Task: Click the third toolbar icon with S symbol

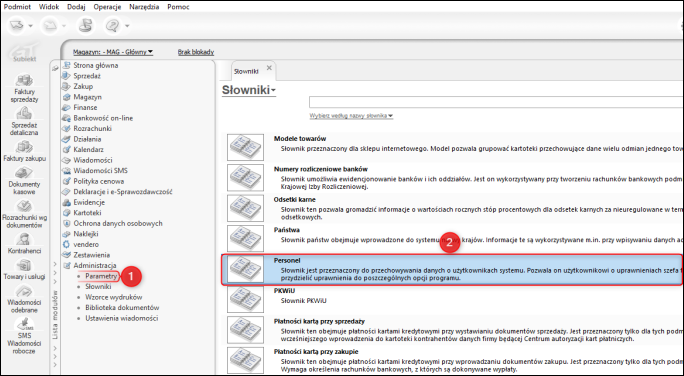Action: coord(86,26)
